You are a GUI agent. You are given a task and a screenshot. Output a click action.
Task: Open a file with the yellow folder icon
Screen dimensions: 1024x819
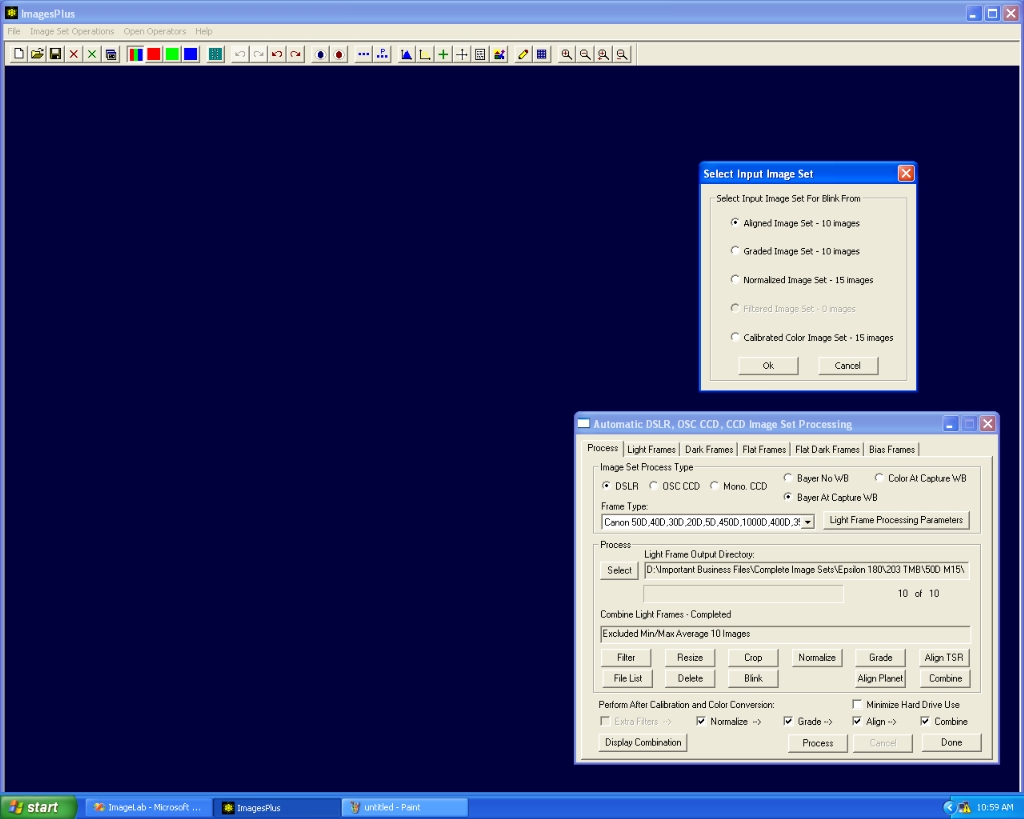(x=37, y=54)
